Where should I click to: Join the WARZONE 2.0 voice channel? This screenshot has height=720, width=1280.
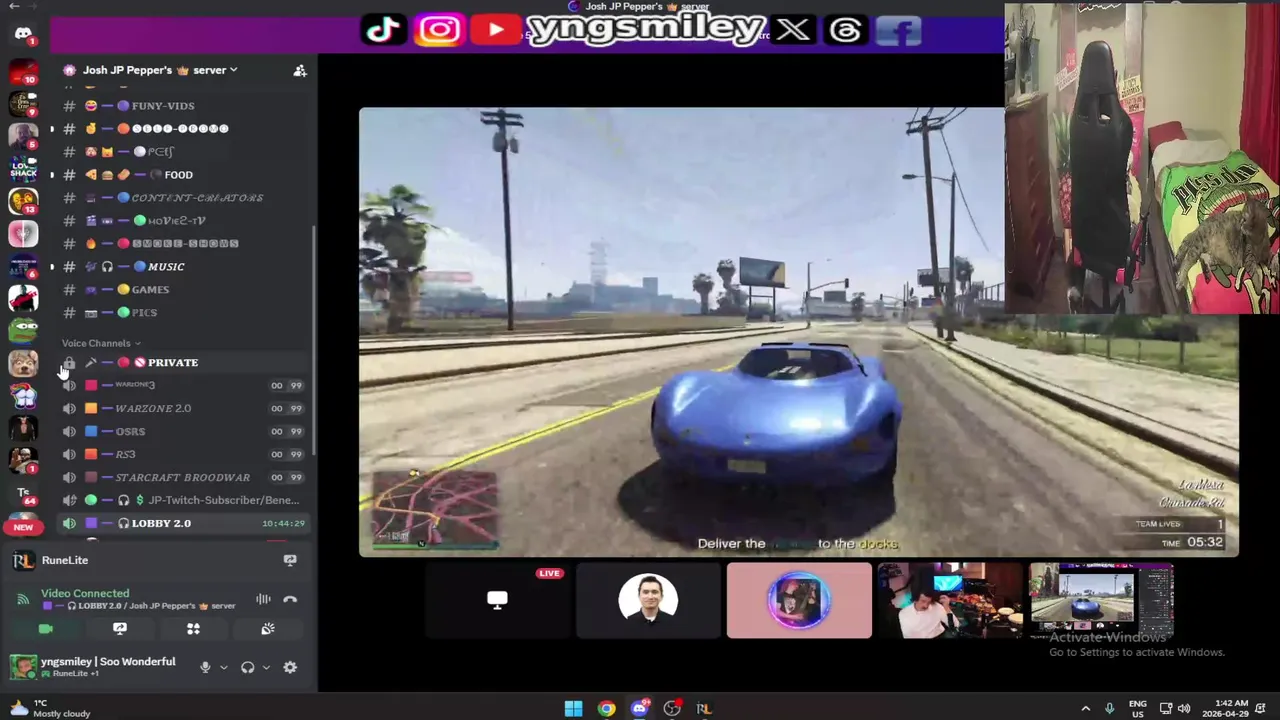[x=182, y=408]
